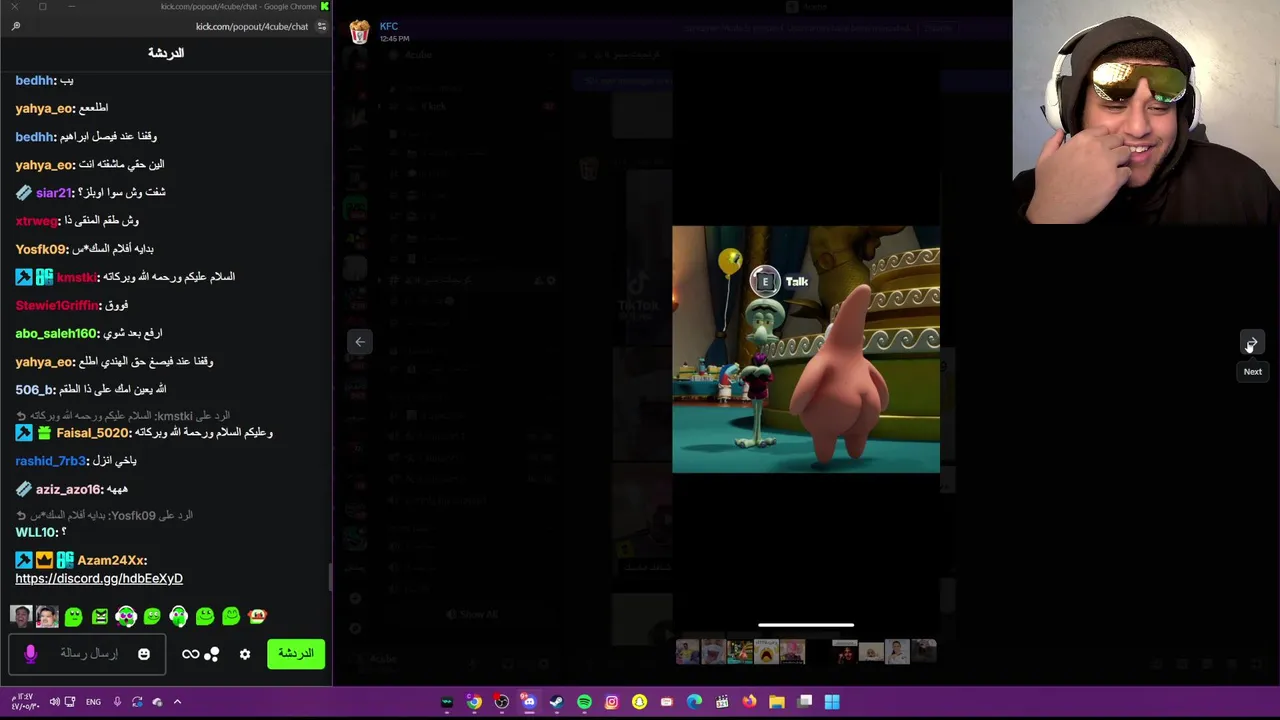Open Task View from the taskbar
Viewport: 1280px width, 720px height.
(x=804, y=702)
